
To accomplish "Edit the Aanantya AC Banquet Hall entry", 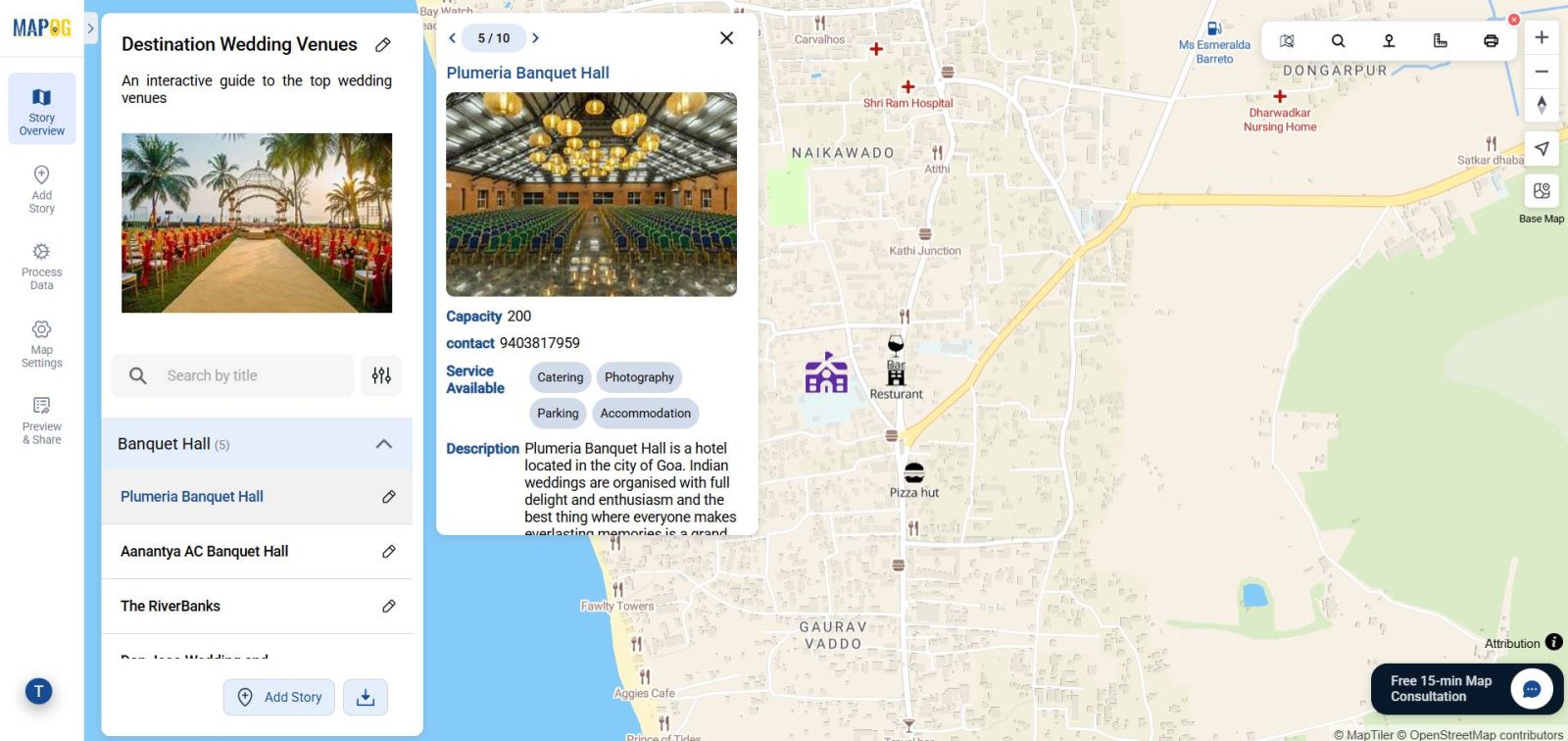I will (389, 552).
